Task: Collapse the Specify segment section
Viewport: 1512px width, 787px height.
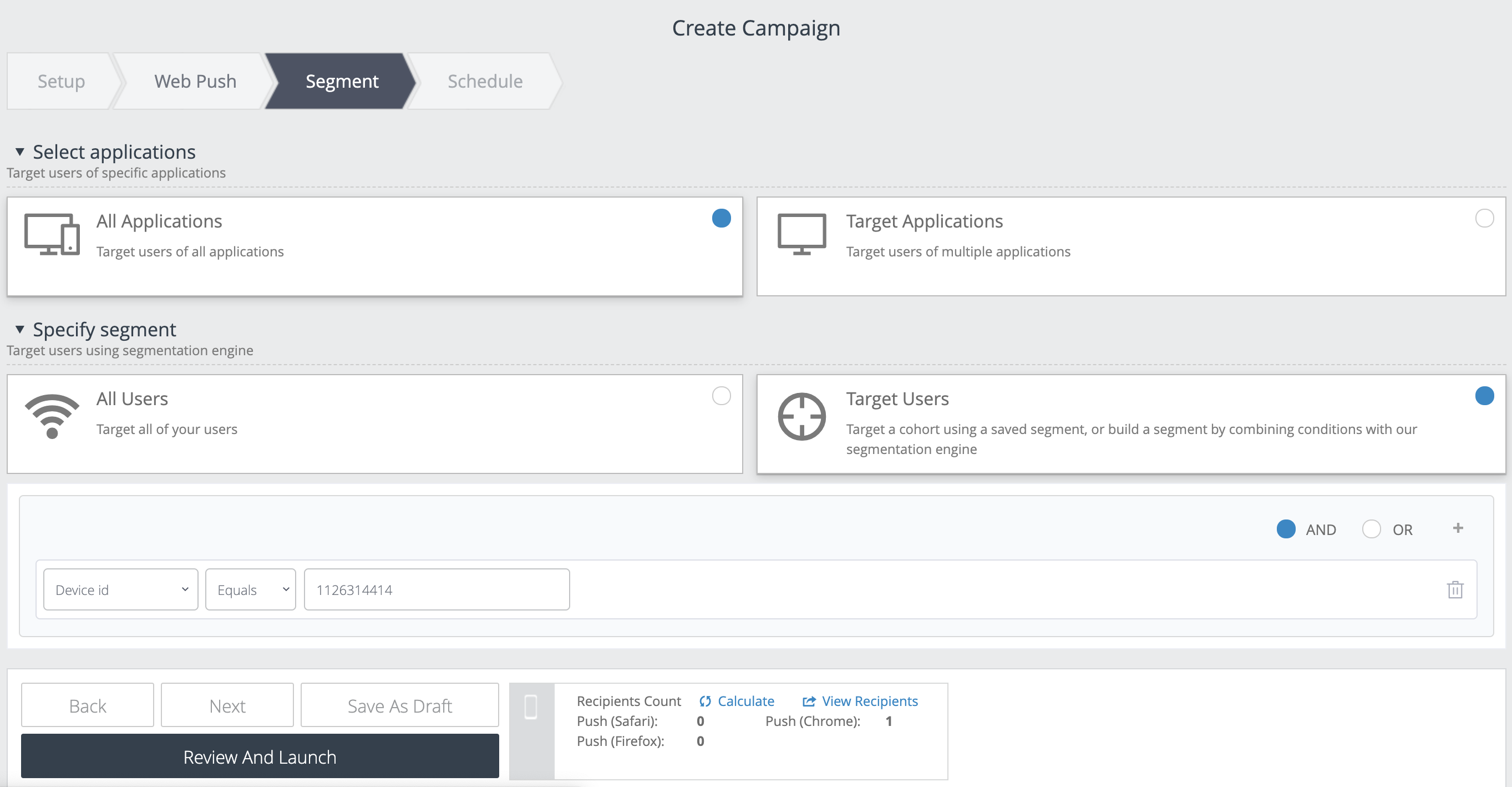Action: coord(20,330)
